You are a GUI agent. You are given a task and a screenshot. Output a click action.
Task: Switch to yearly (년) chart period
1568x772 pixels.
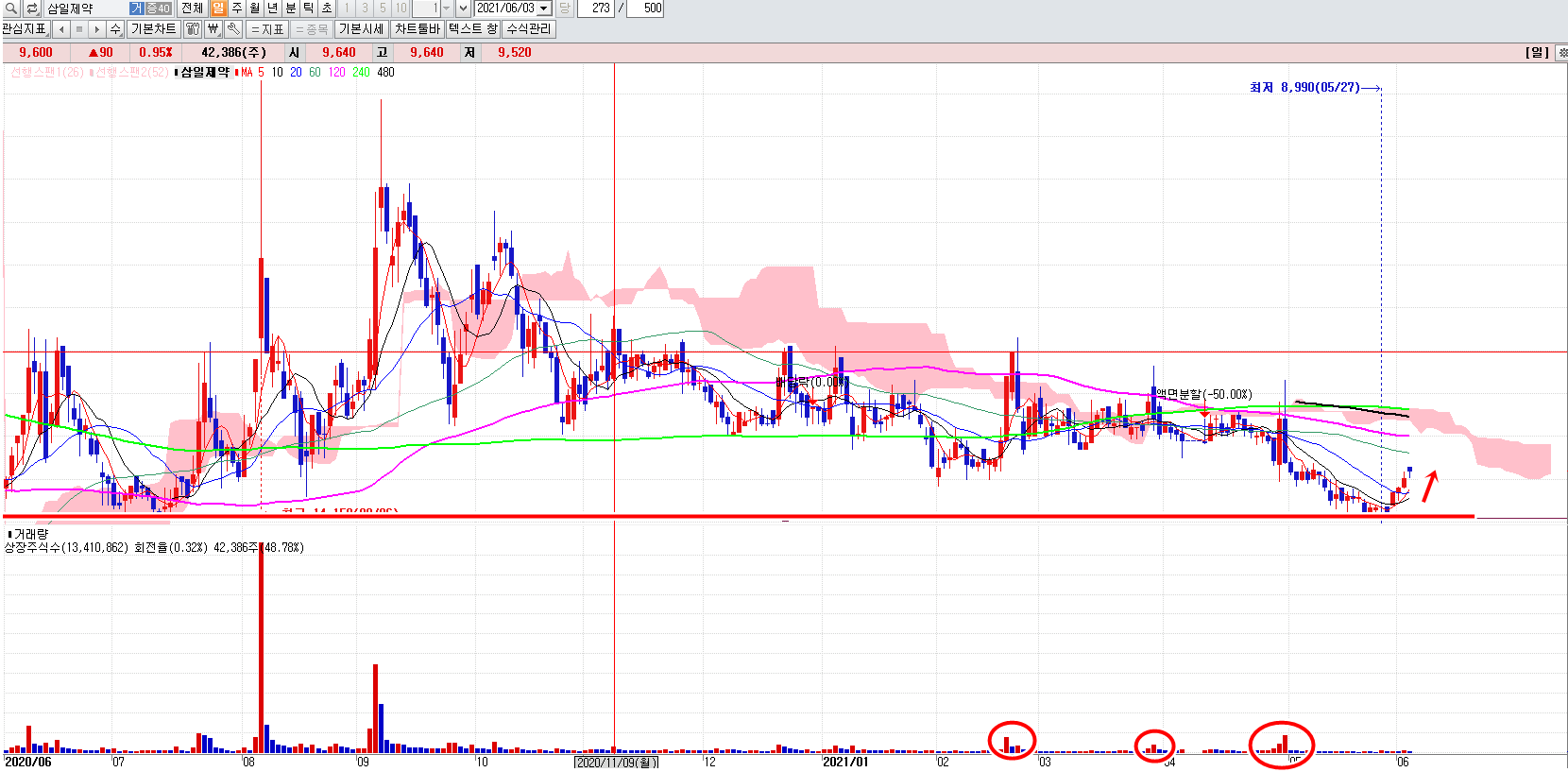(272, 8)
